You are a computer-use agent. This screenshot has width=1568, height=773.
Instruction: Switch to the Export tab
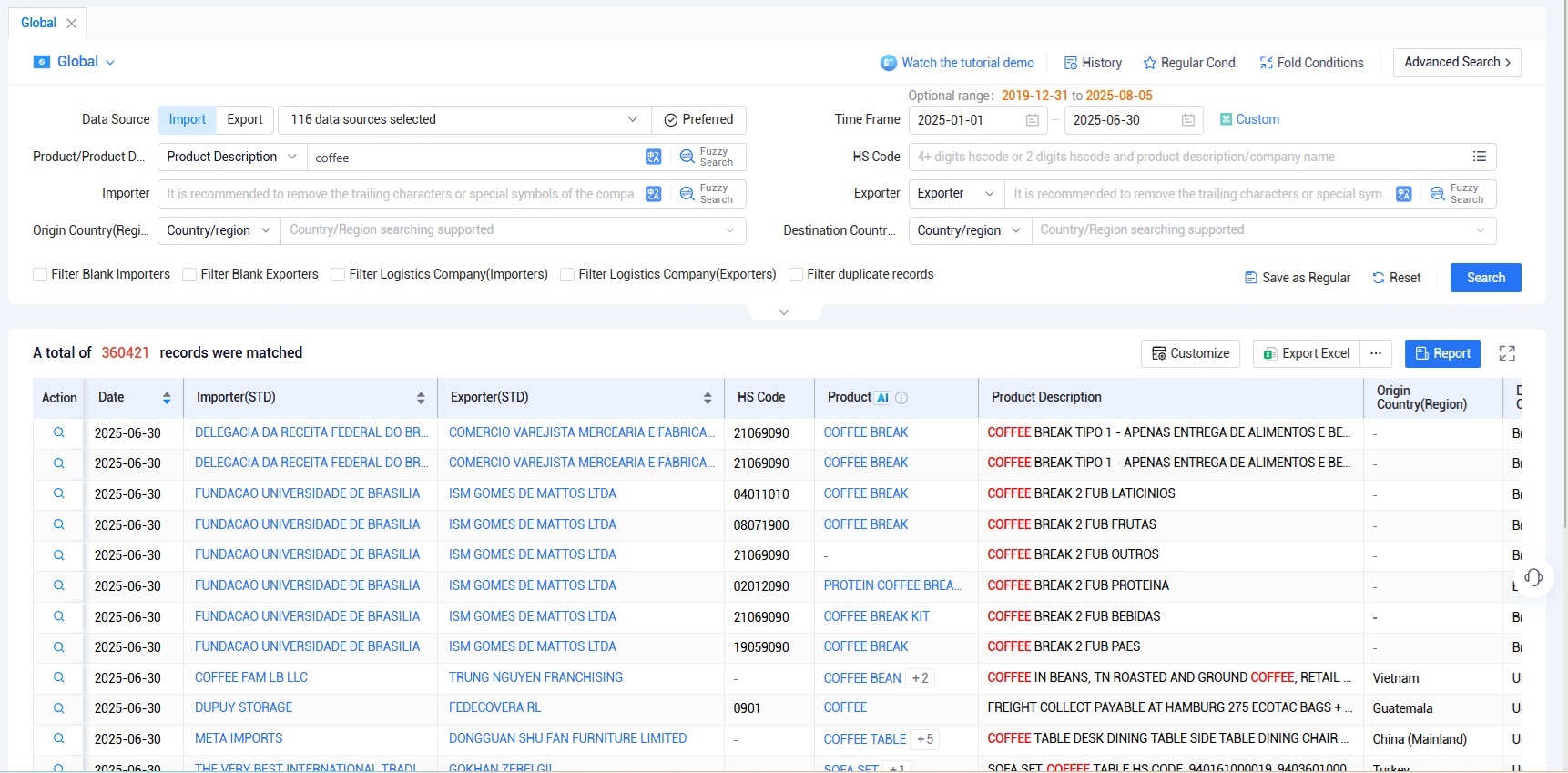tap(244, 119)
